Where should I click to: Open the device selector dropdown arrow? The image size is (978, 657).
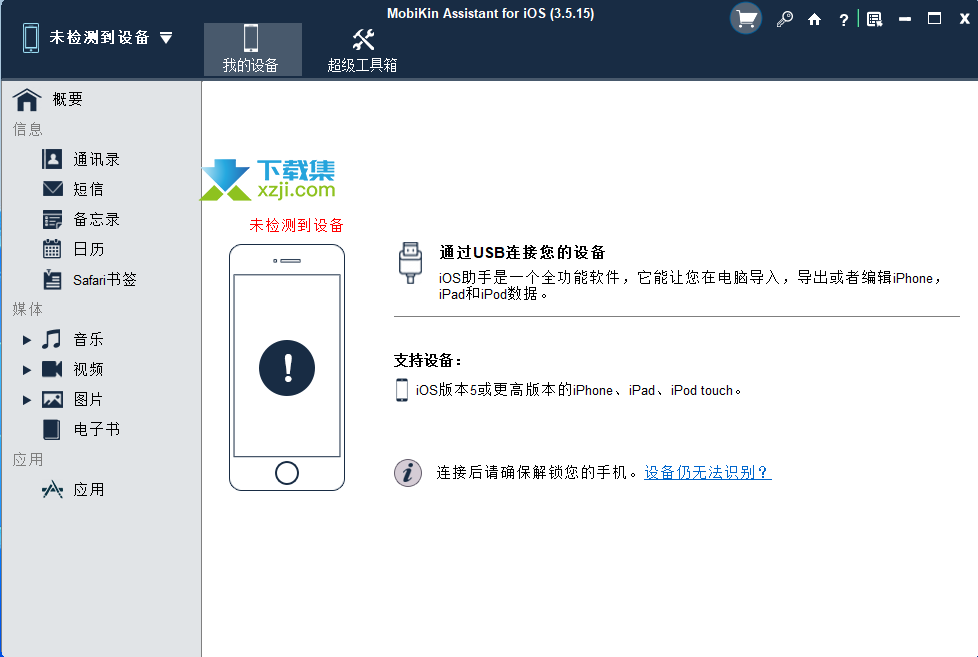[x=166, y=38]
